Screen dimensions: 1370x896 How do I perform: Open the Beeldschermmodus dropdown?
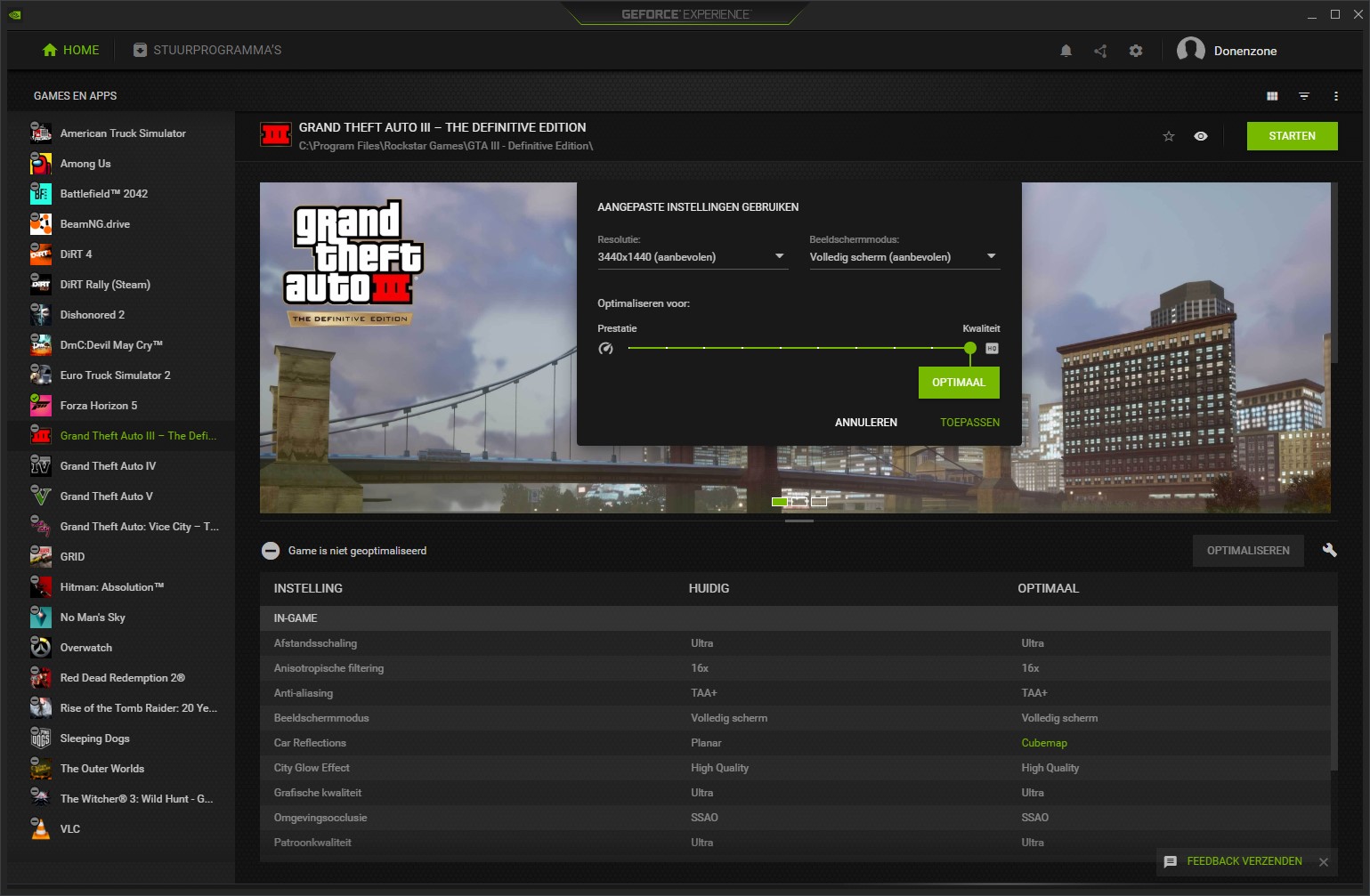(904, 257)
